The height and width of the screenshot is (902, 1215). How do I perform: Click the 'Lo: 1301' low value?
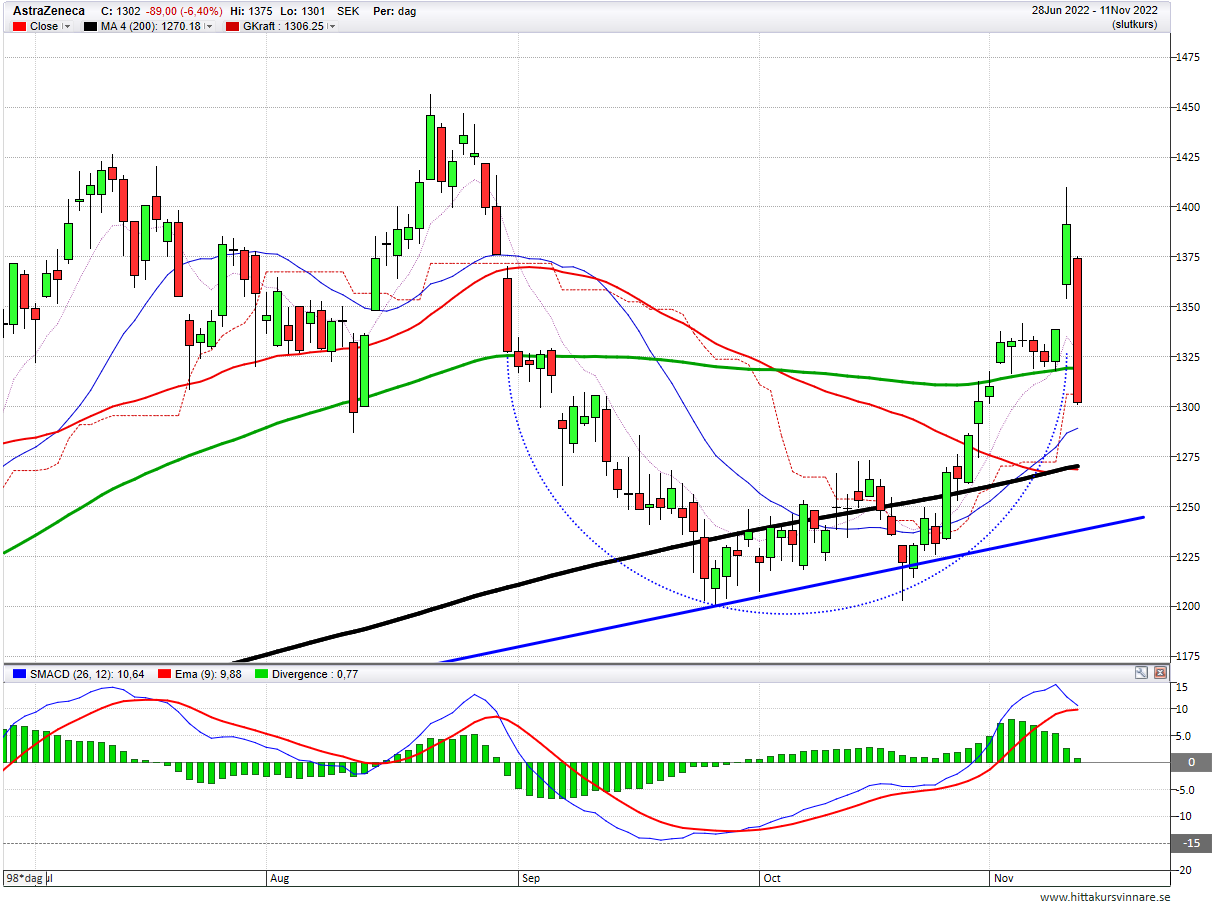[302, 11]
